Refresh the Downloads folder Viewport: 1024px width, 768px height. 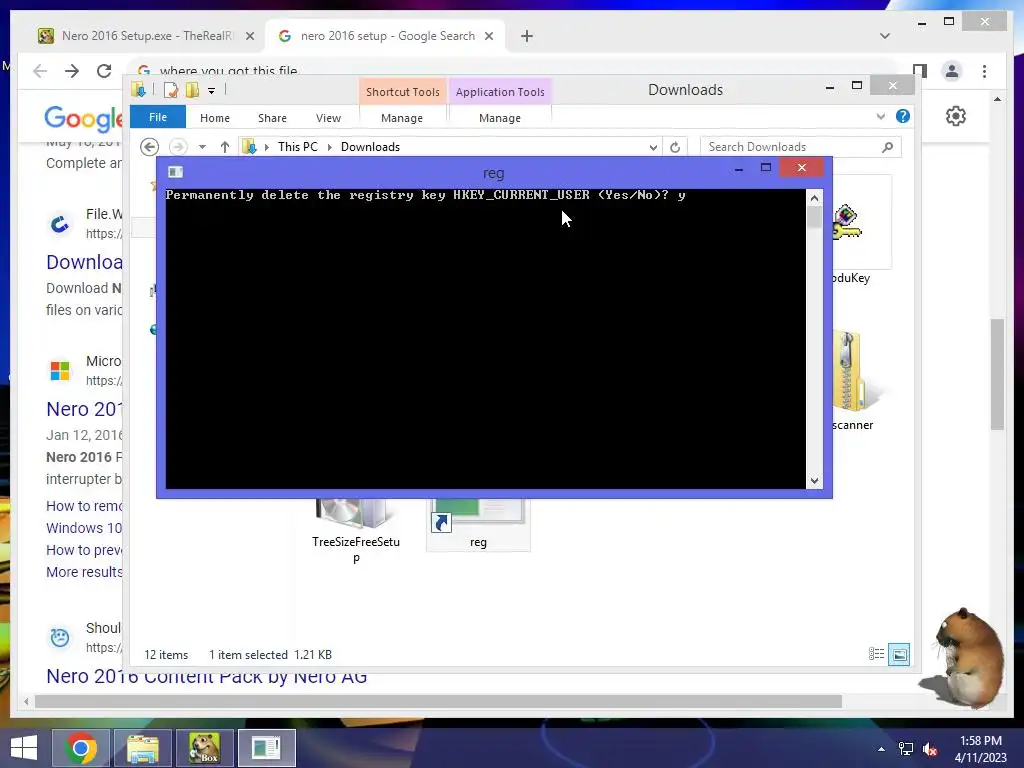(675, 148)
